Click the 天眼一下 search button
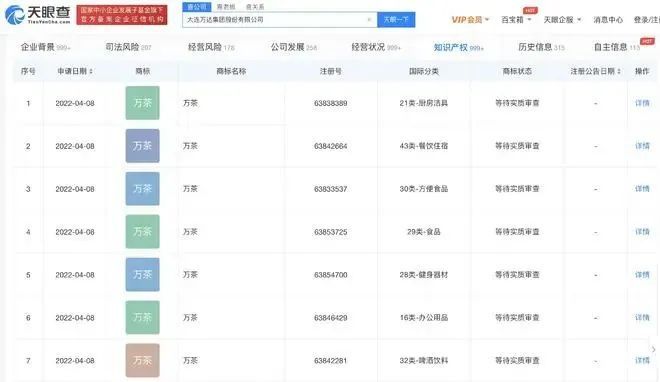The width and height of the screenshot is (660, 382). (x=396, y=20)
